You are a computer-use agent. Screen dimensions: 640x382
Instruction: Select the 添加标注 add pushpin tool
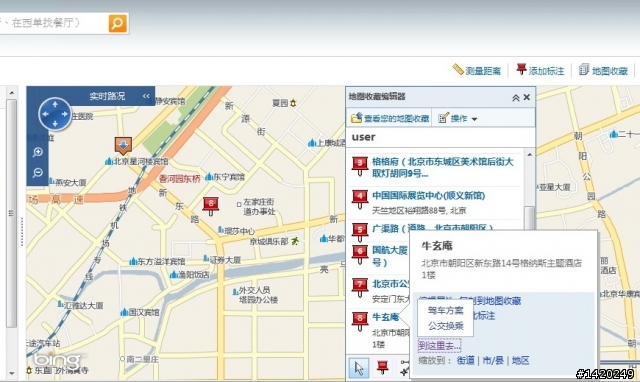click(540, 70)
